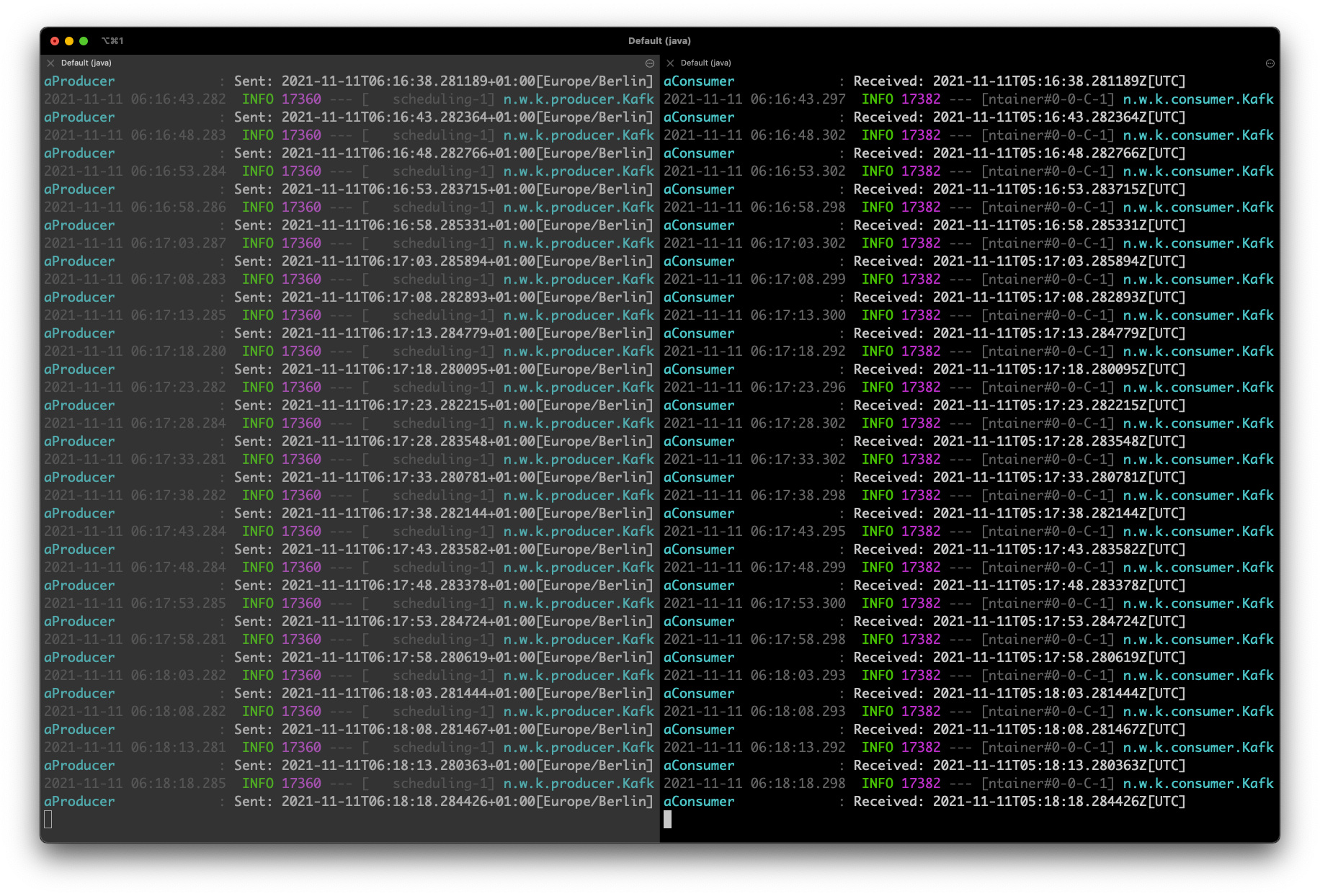Viewport: 1320px width, 896px height.
Task: Select the right pane's Default (java) title
Action: click(x=705, y=63)
